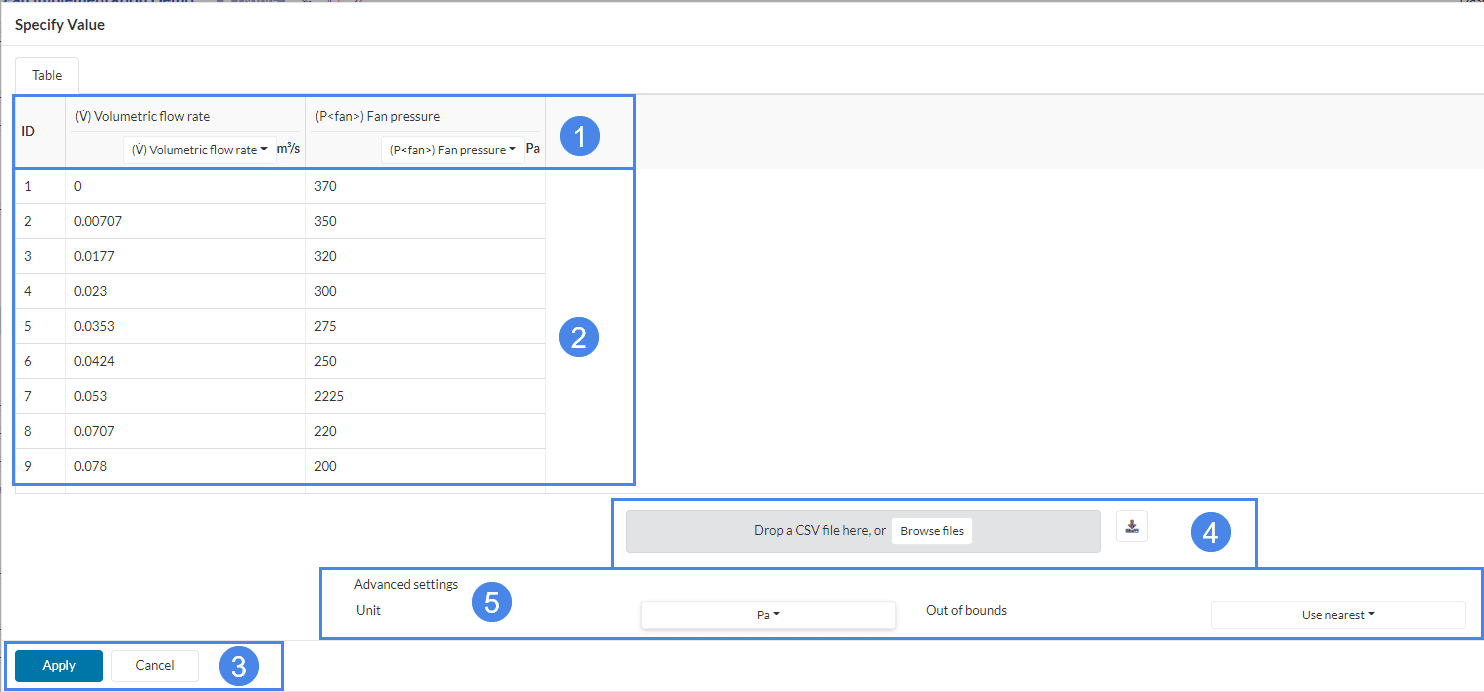Click the flow rate cell with 0.00707

(185, 221)
